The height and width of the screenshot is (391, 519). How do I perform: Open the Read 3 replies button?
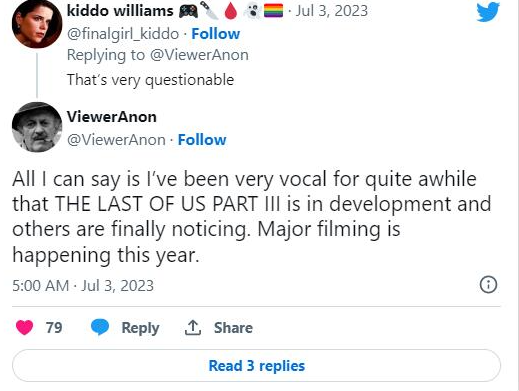tap(256, 366)
